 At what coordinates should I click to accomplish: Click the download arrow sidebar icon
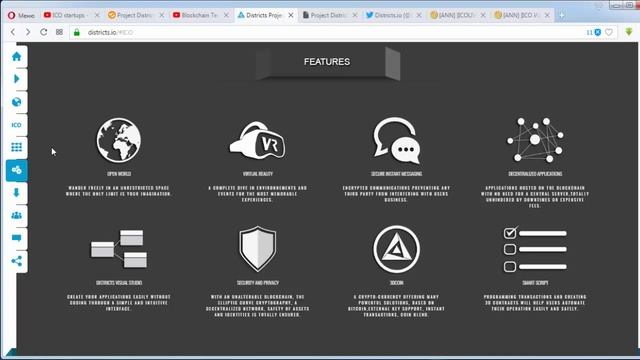[16, 193]
